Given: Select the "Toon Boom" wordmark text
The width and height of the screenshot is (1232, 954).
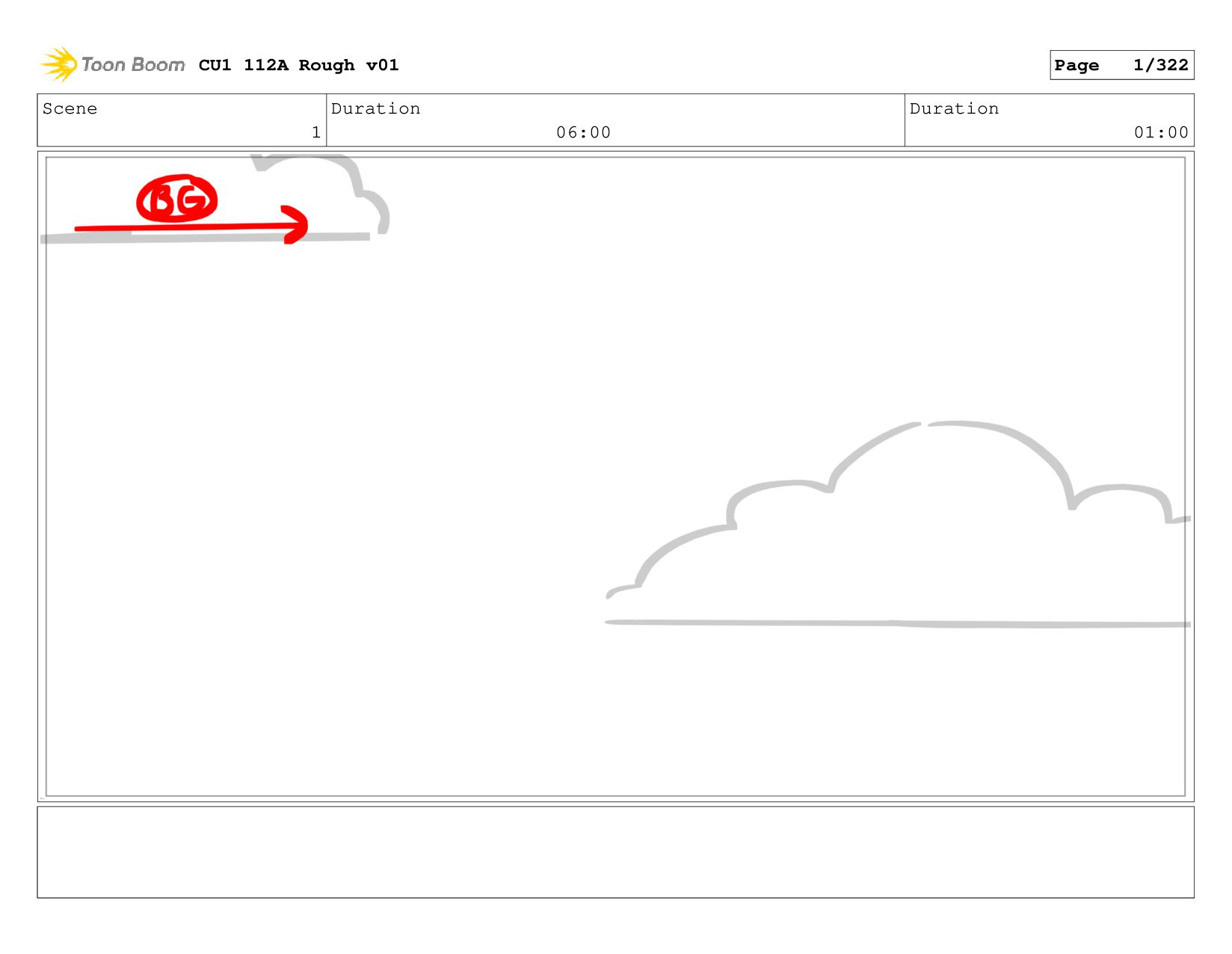Looking at the screenshot, I should 133,65.
